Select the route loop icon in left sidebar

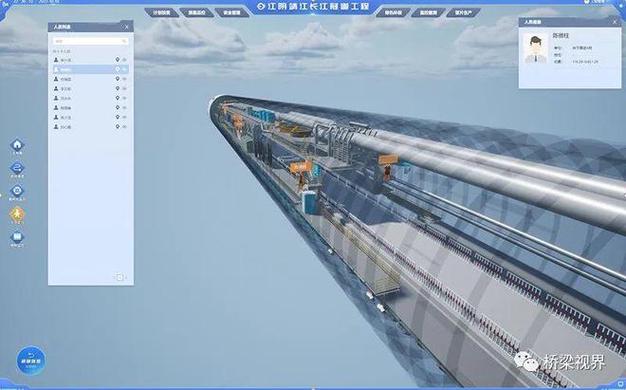pyautogui.click(x=17, y=169)
